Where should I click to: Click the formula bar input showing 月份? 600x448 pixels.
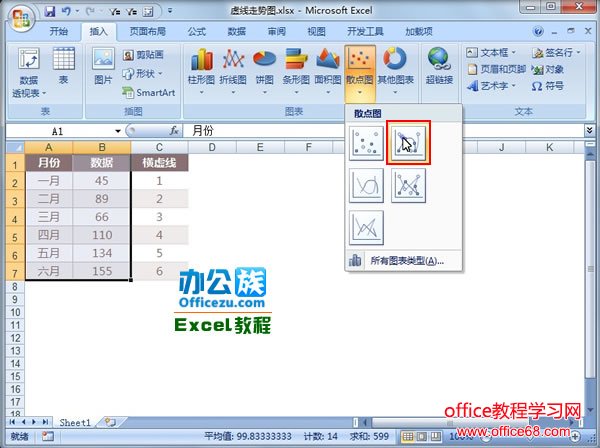[x=383, y=131]
